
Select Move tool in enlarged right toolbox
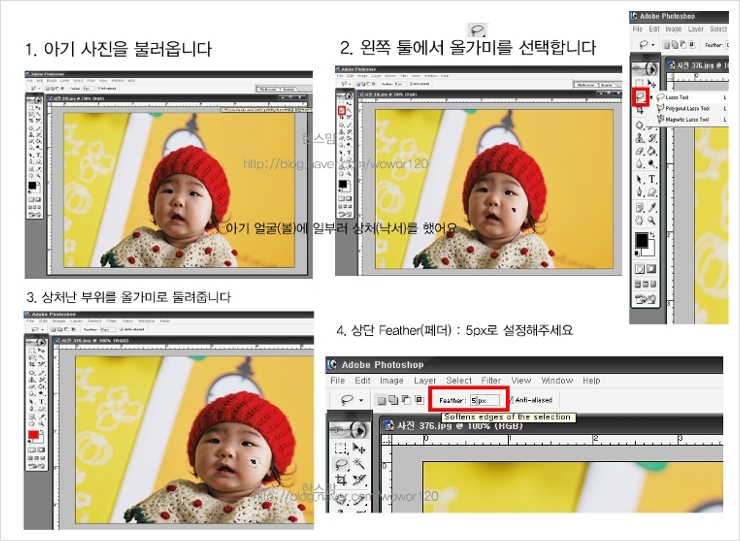pos(652,84)
